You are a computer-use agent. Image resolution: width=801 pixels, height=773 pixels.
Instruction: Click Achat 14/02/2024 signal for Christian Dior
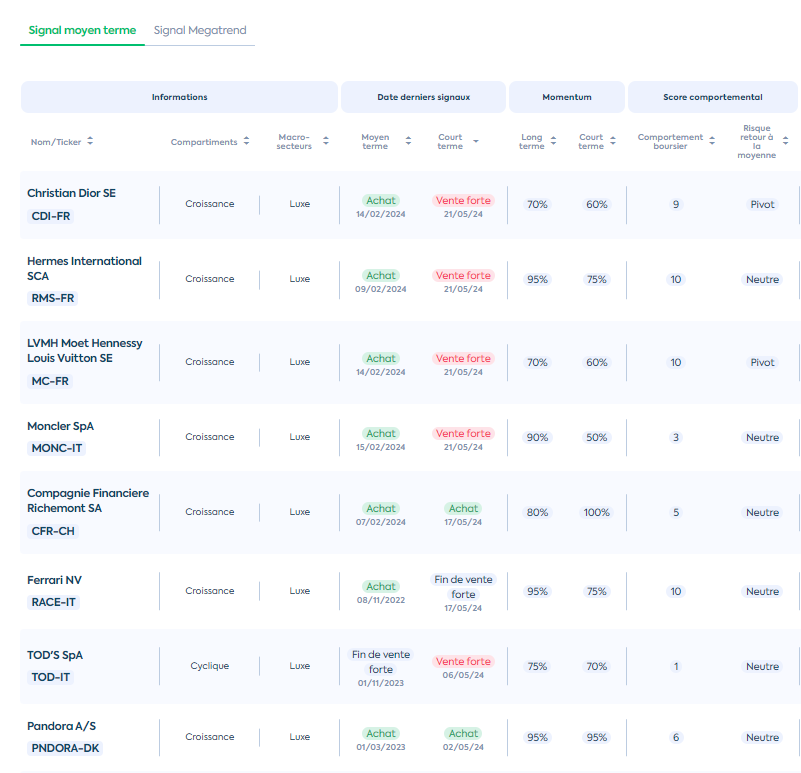[x=381, y=201]
